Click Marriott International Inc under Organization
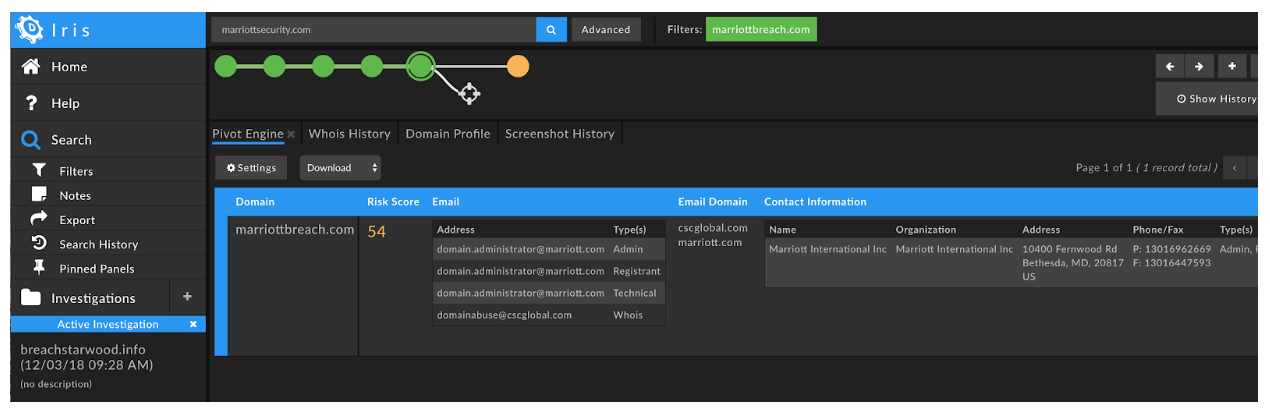Screen dimensions: 1270x414 [x=954, y=249]
